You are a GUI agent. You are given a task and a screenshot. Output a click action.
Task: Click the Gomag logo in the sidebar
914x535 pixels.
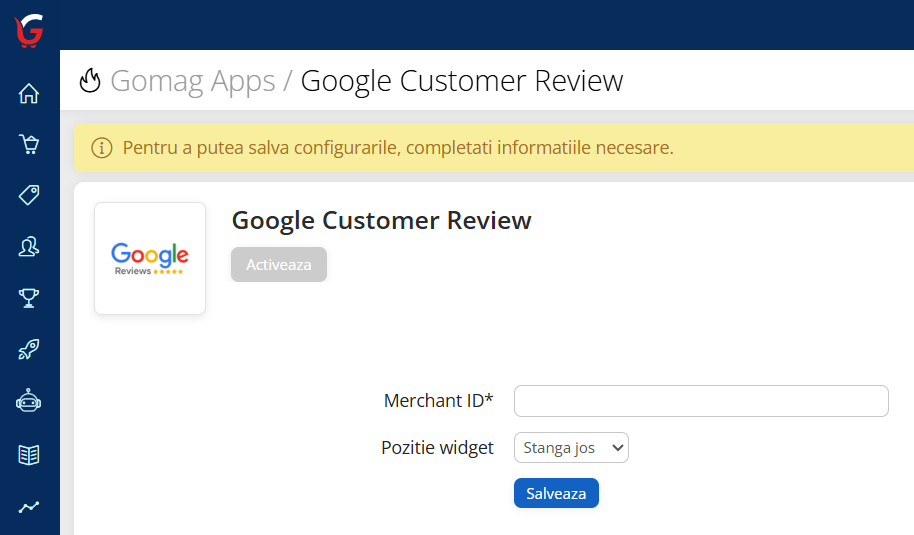tap(29, 30)
